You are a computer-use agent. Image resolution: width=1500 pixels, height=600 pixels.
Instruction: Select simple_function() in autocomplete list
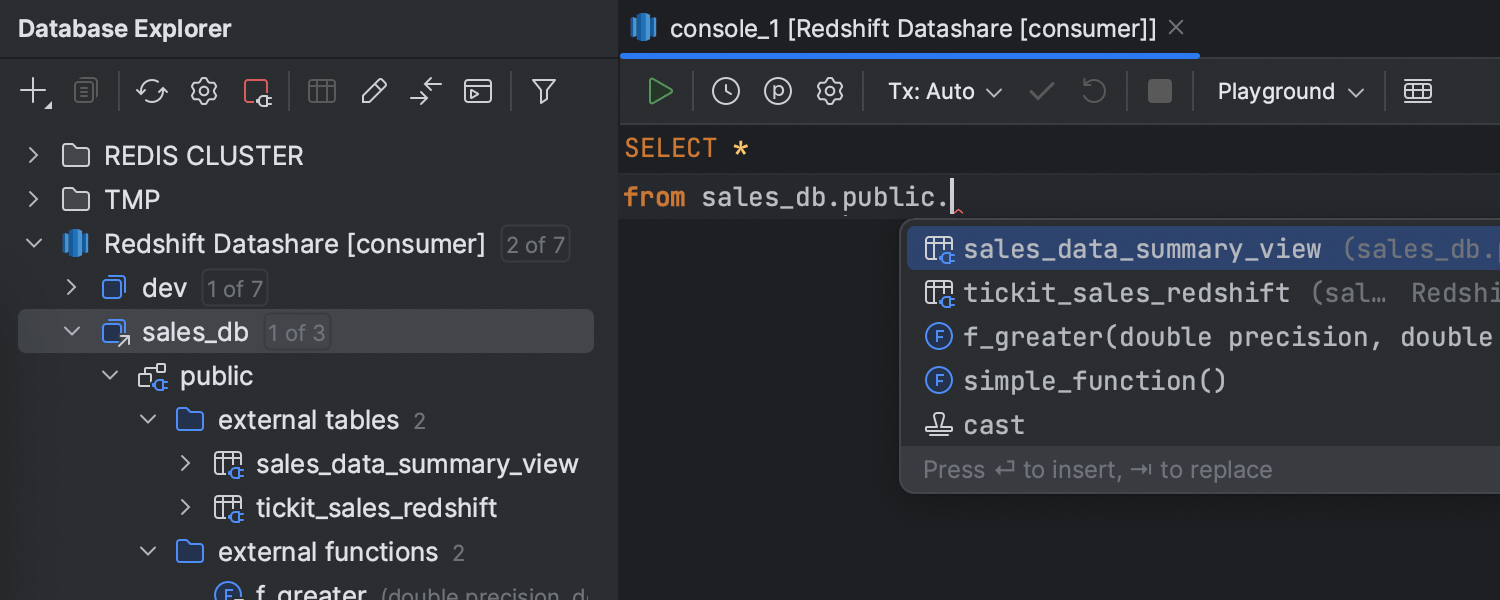(1094, 381)
